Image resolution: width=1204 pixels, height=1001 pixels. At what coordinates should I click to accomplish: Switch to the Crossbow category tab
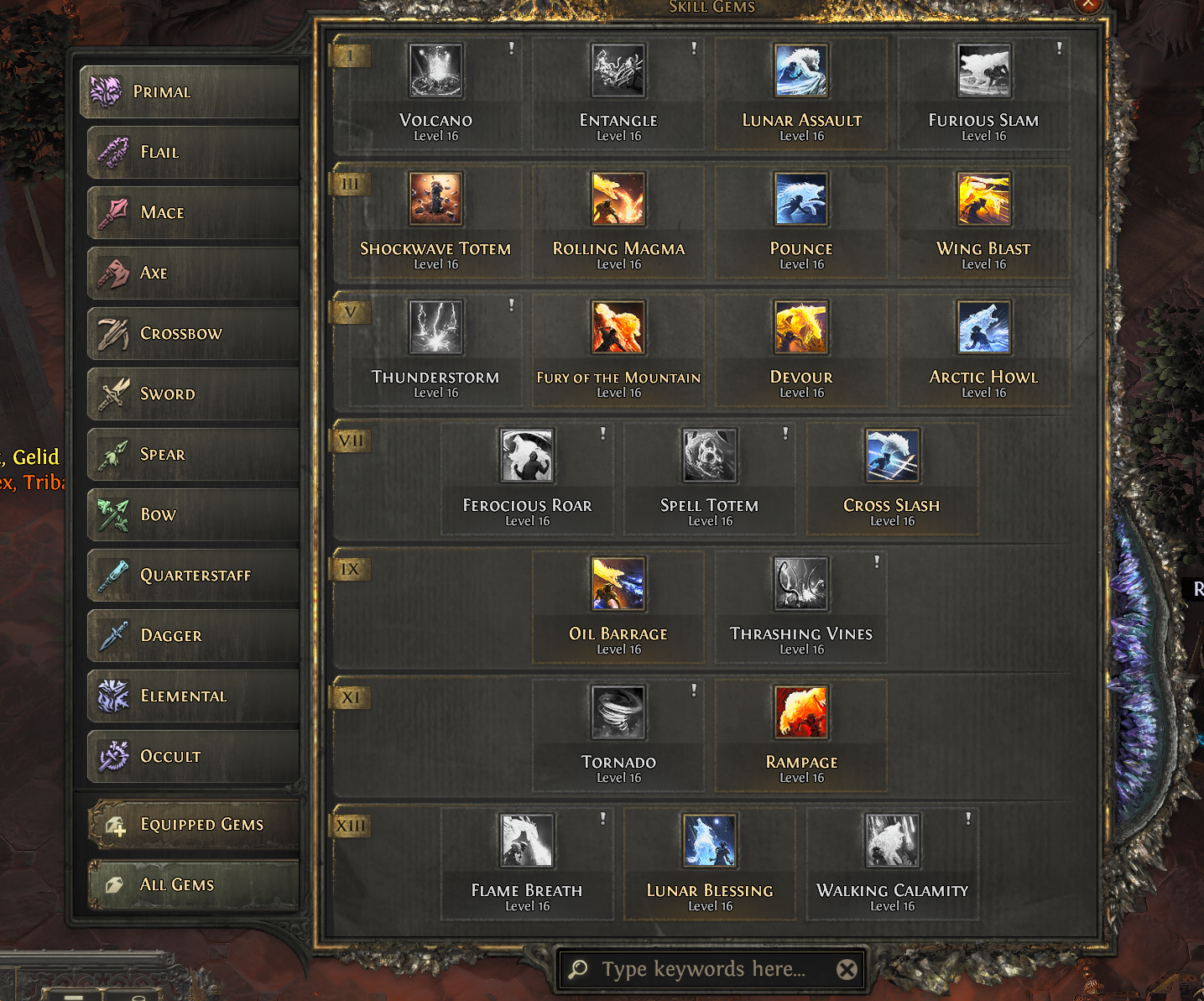point(194,334)
